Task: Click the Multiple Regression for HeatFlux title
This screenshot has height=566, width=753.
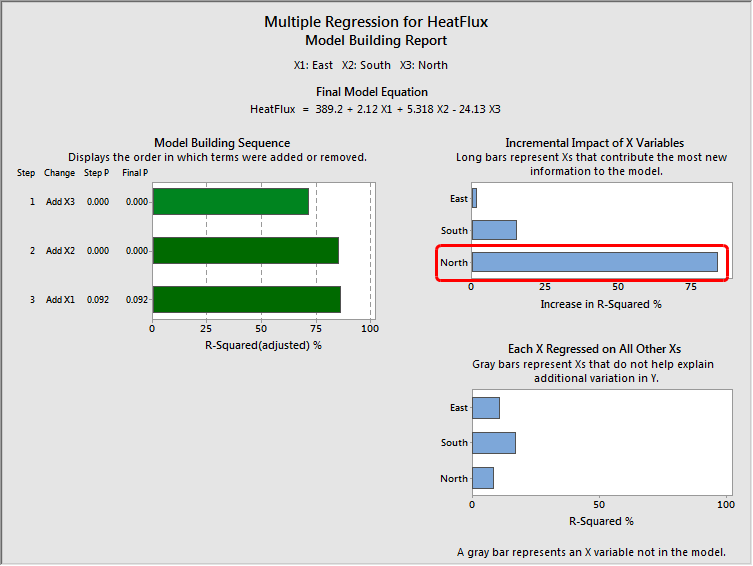Action: point(376,21)
